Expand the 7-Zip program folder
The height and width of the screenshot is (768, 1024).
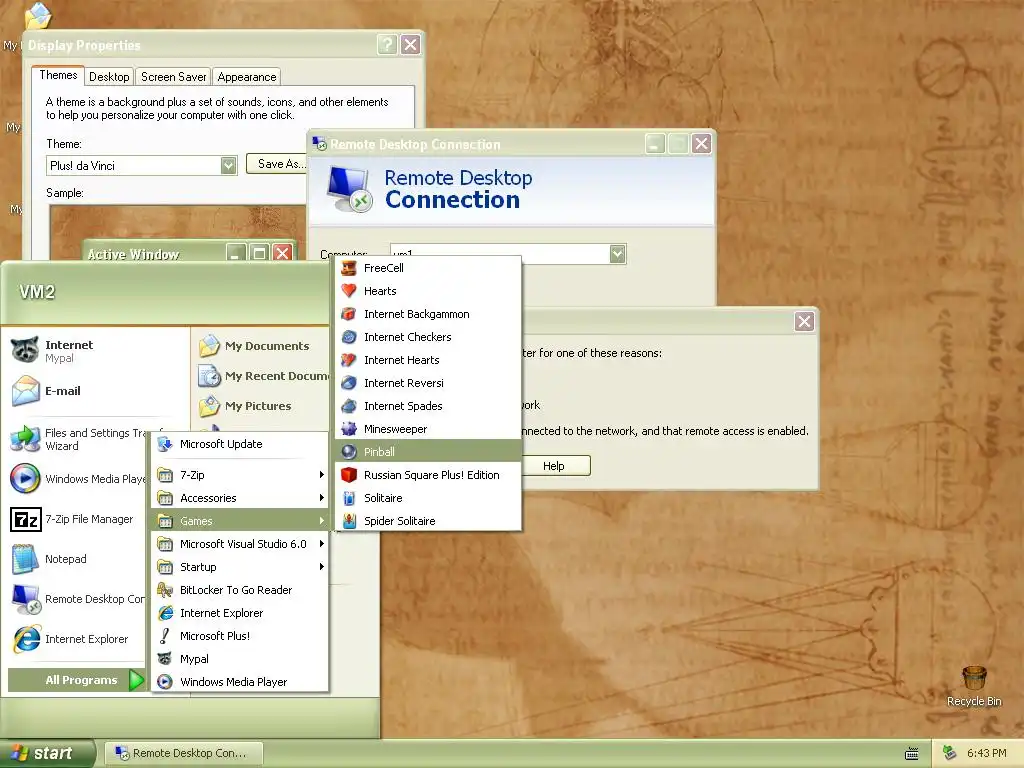click(240, 475)
